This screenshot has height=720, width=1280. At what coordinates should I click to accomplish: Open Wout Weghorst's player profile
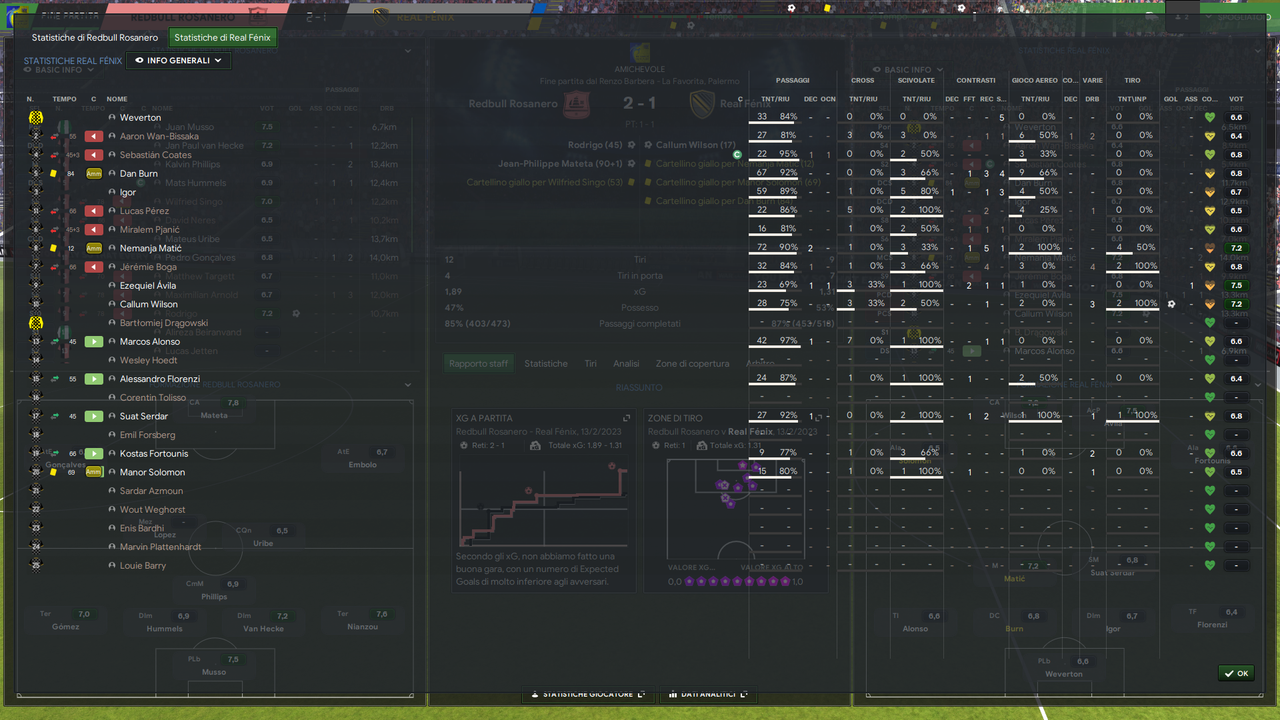coord(153,510)
